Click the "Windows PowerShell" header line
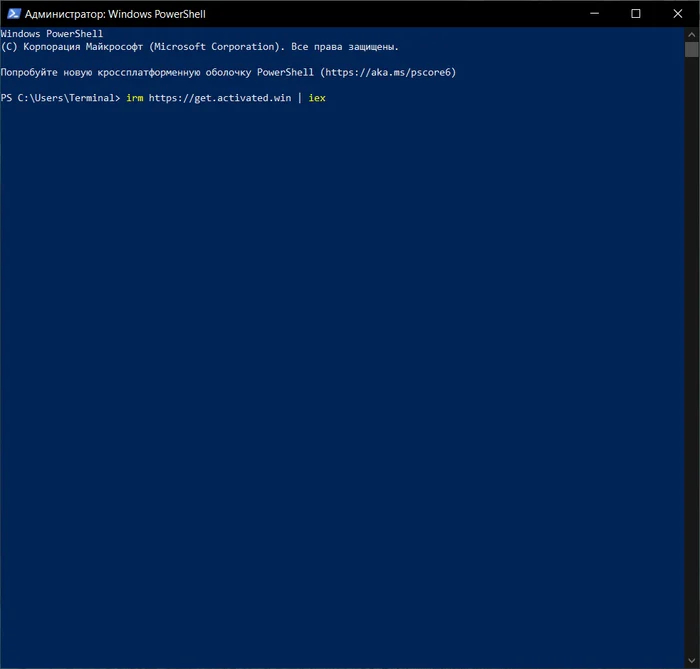Screen dimensions: 700x669 [52, 34]
